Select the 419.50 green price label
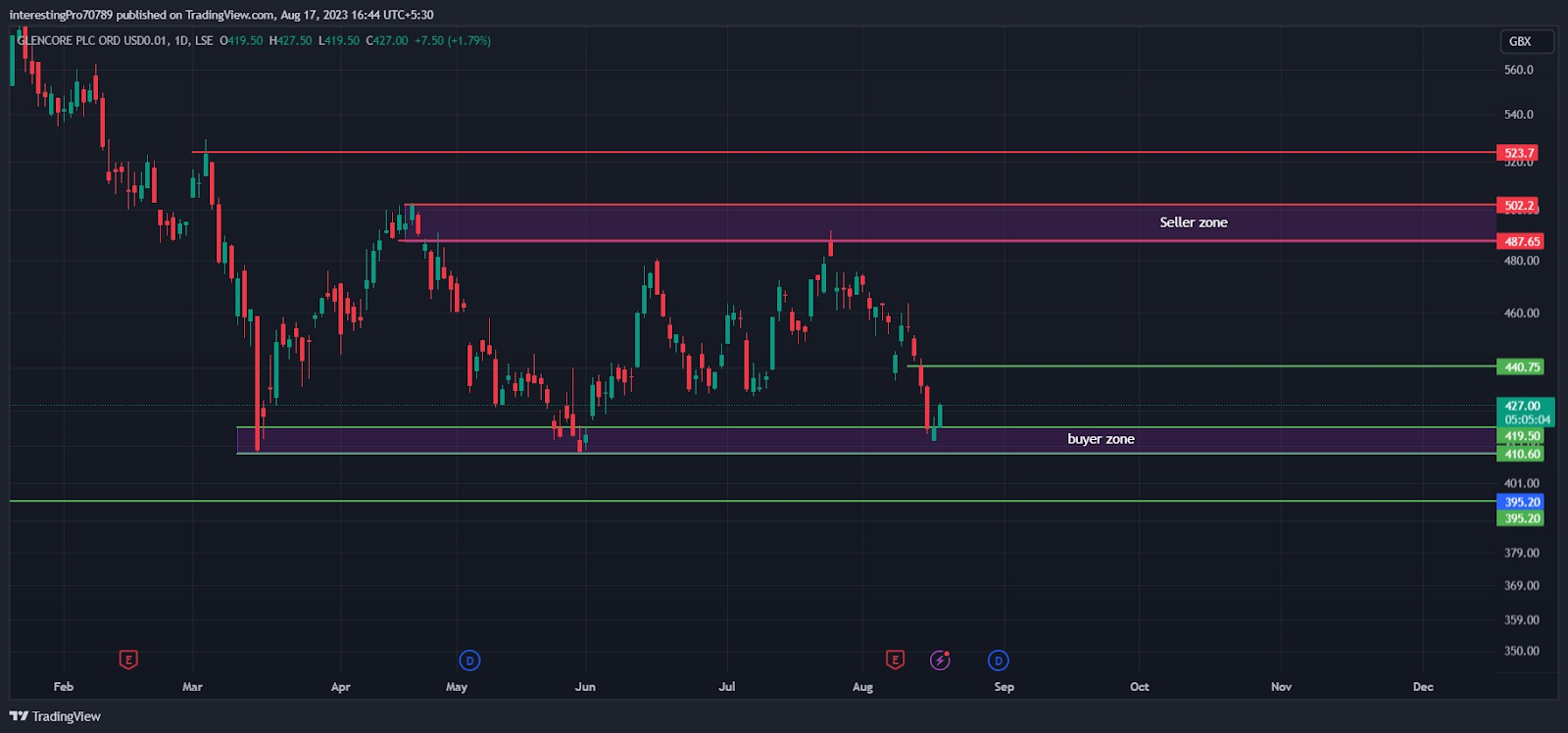1568x733 pixels. pos(1520,436)
